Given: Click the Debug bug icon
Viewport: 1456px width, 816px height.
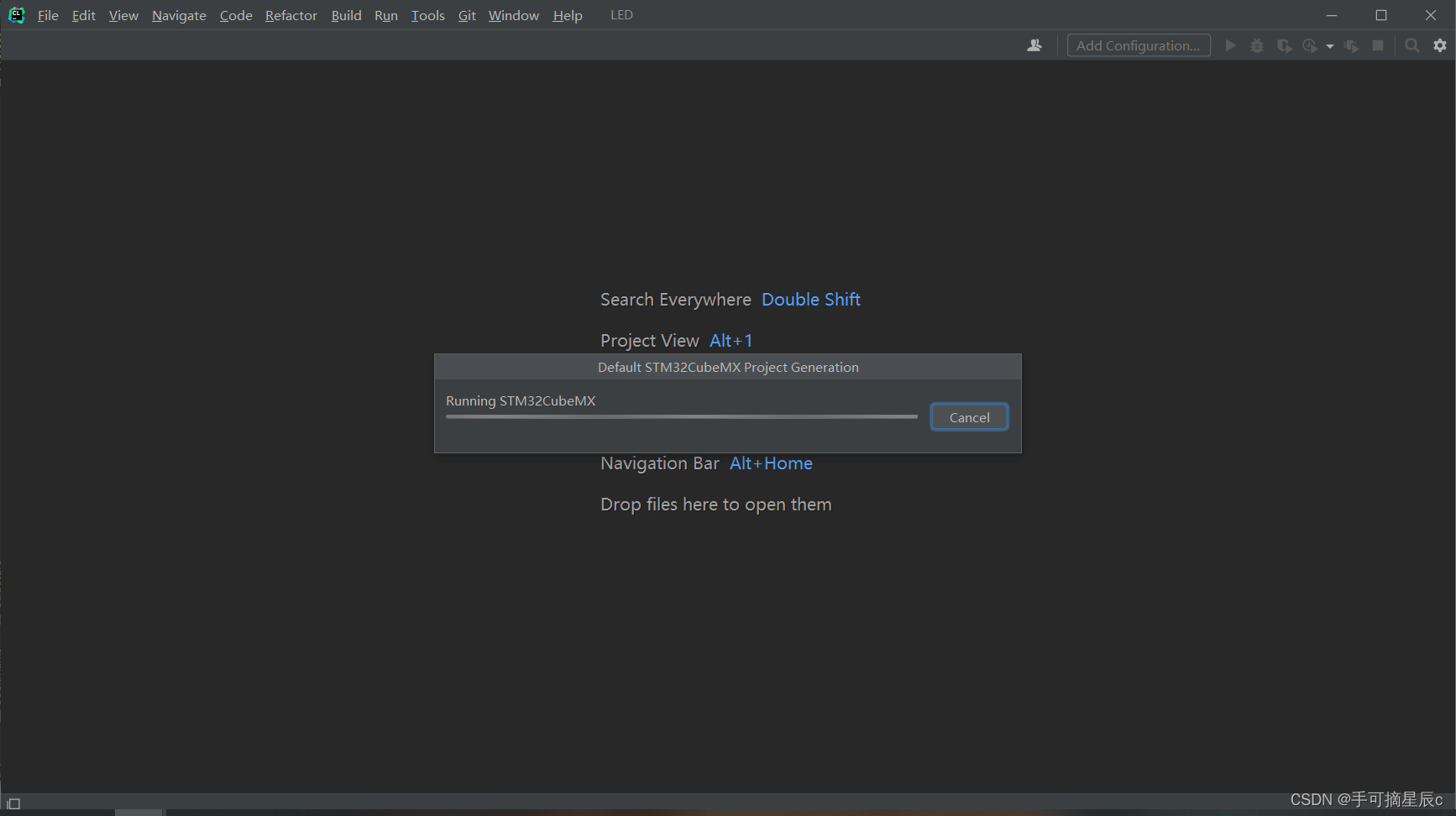Looking at the screenshot, I should (1257, 45).
